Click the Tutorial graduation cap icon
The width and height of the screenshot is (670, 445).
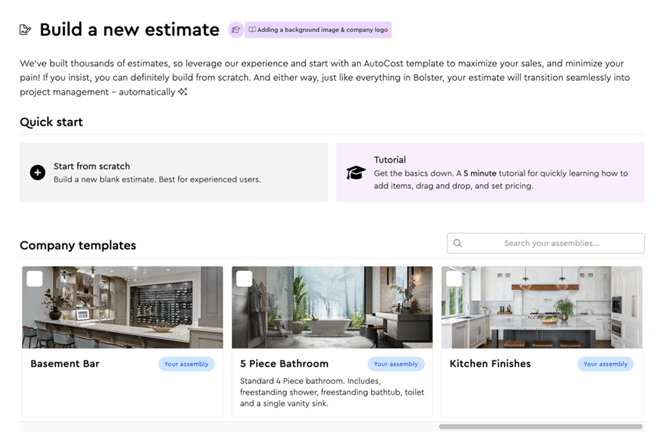355,172
